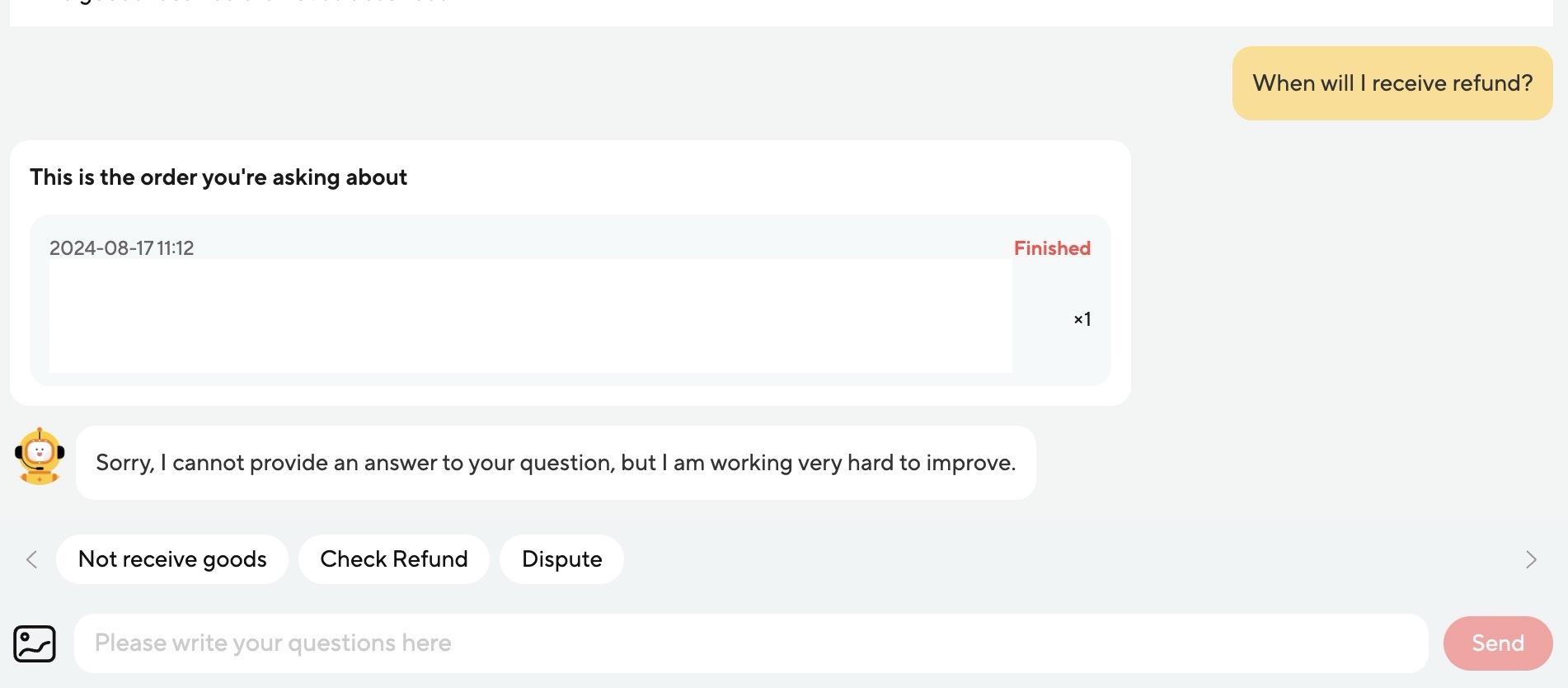Click the order timestamp 2024-08-17 11:12
Screen dimensions: 1568x688
coord(122,248)
